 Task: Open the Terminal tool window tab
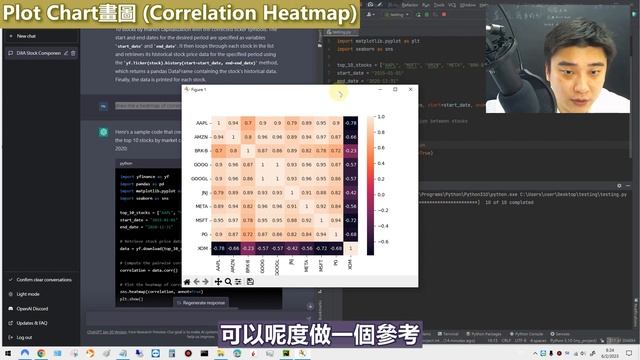[x=448, y=333]
